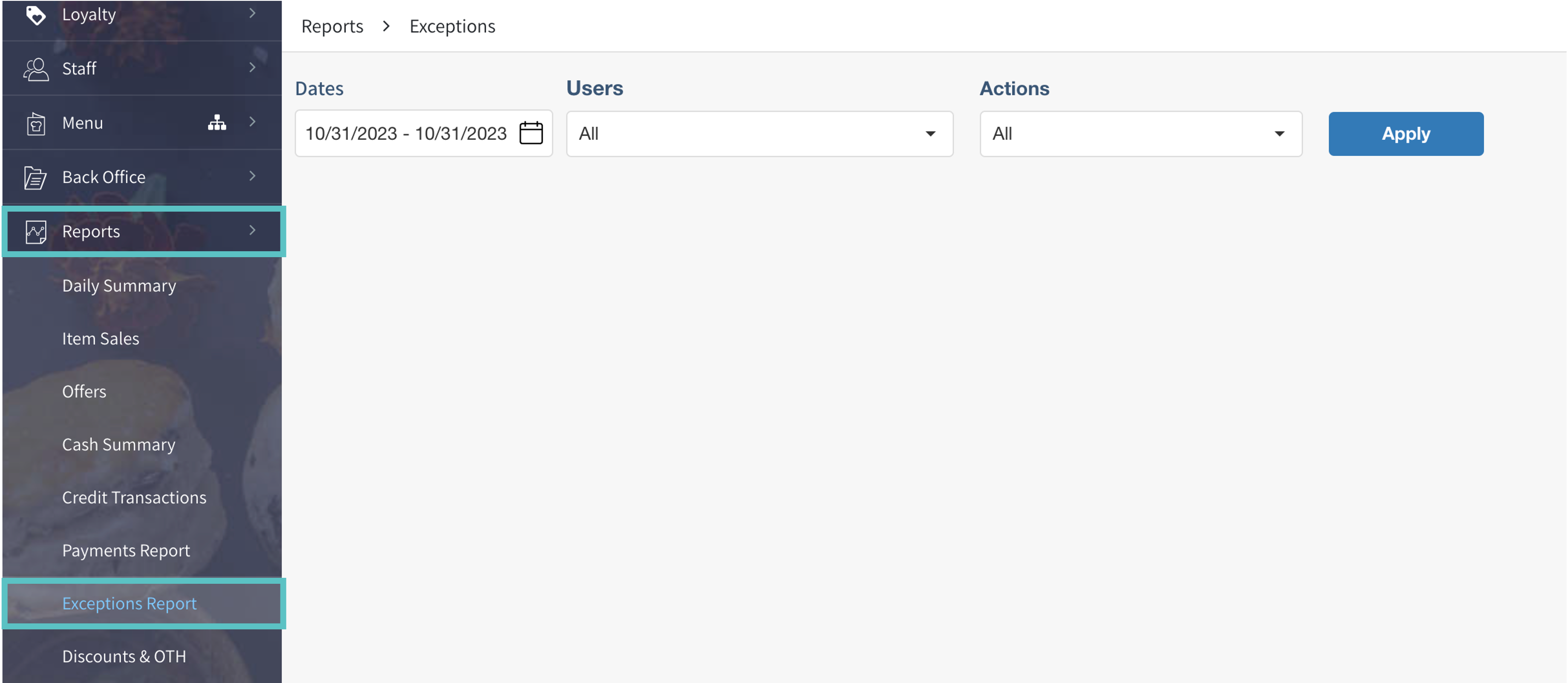Expand the Back Office chevron
This screenshot has width=1568, height=683.
coord(252,176)
